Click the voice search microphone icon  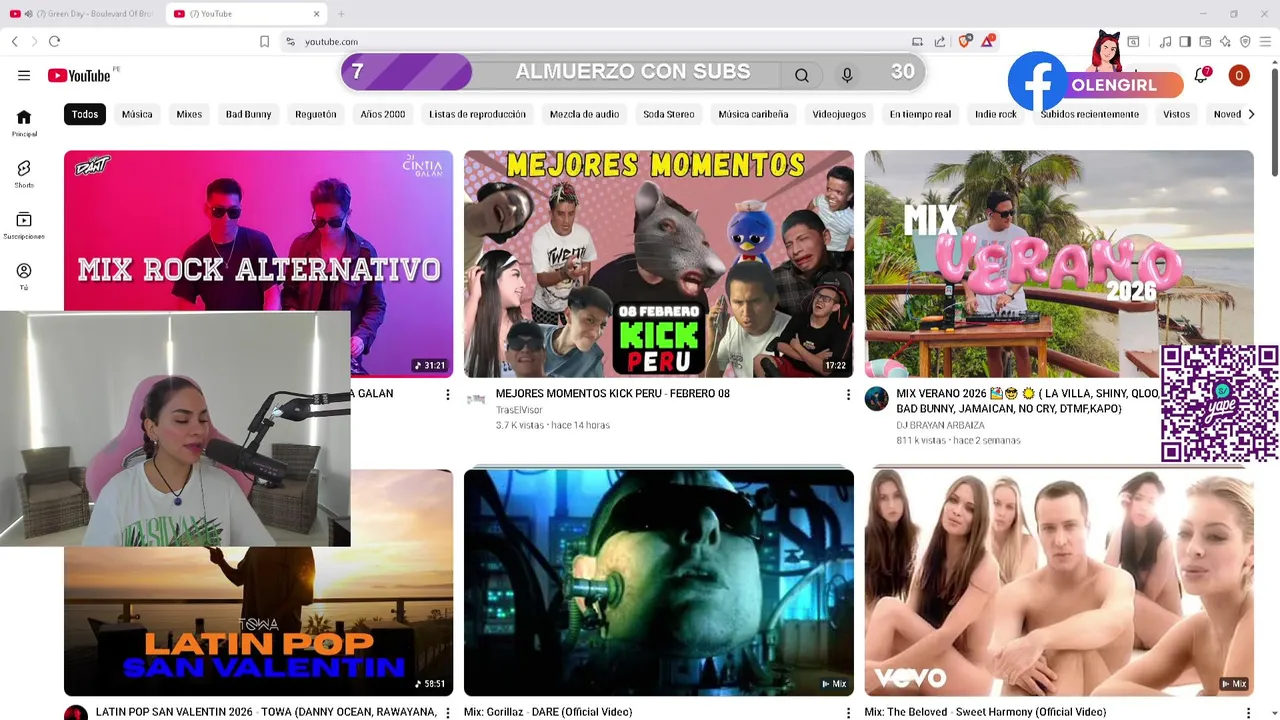(847, 75)
